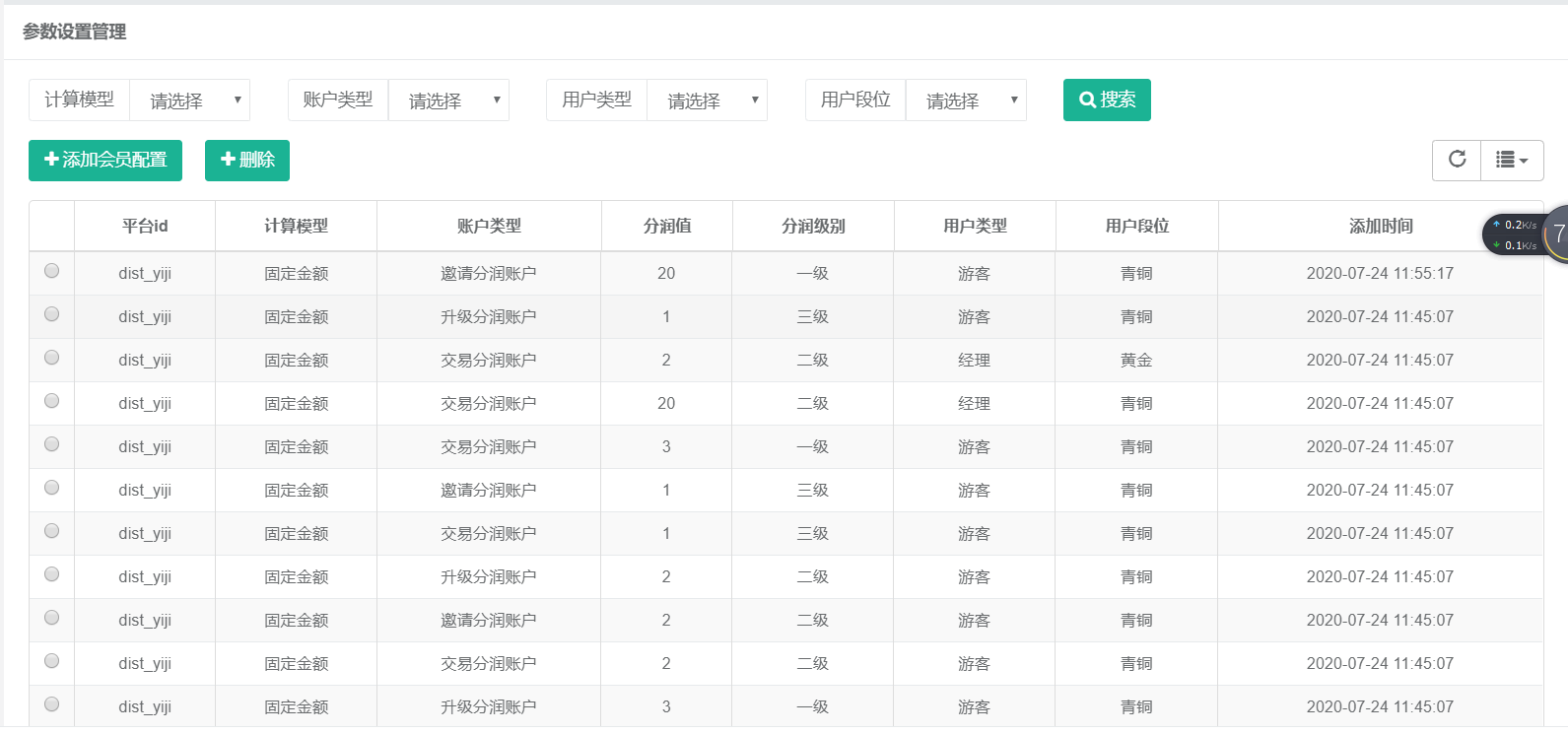This screenshot has width=1568, height=734.
Task: Select radio for 邀请分润账户 三级 row
Action: click(x=52, y=488)
